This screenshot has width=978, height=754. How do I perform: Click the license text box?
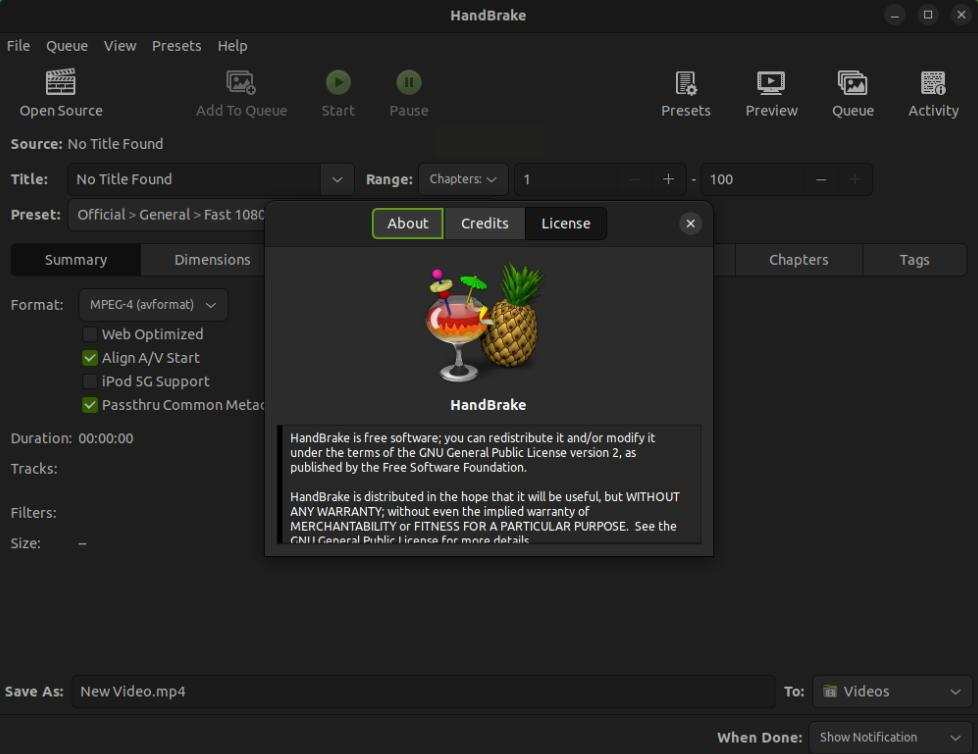(x=489, y=484)
